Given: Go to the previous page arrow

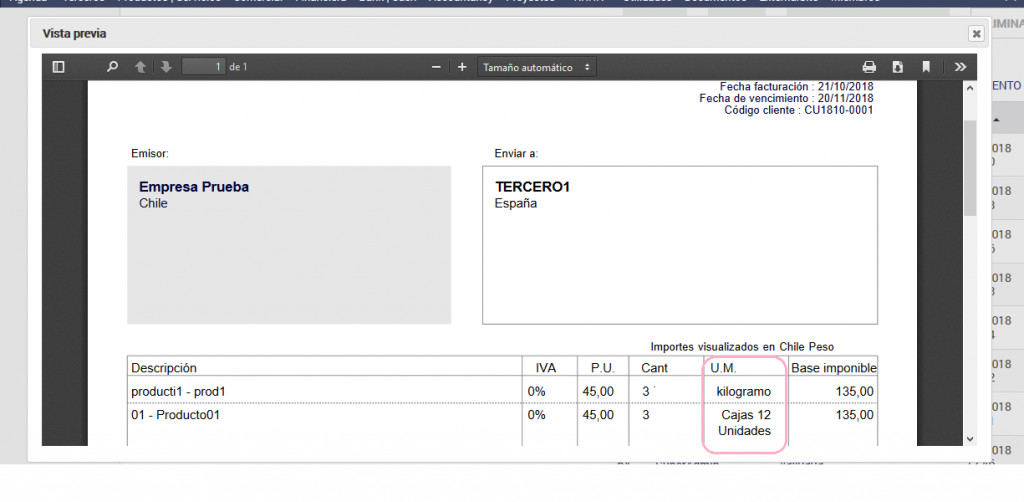Looking at the screenshot, I should tap(140, 67).
